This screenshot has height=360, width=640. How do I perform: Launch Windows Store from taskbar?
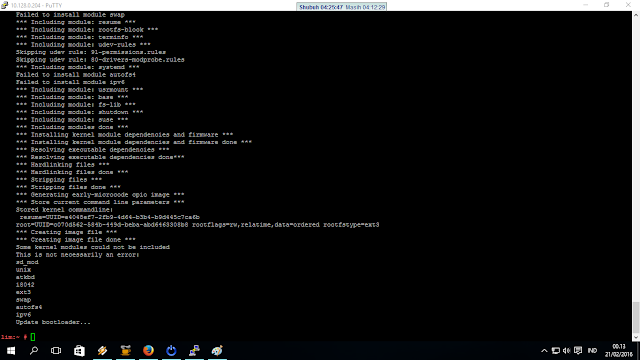click(x=79, y=351)
